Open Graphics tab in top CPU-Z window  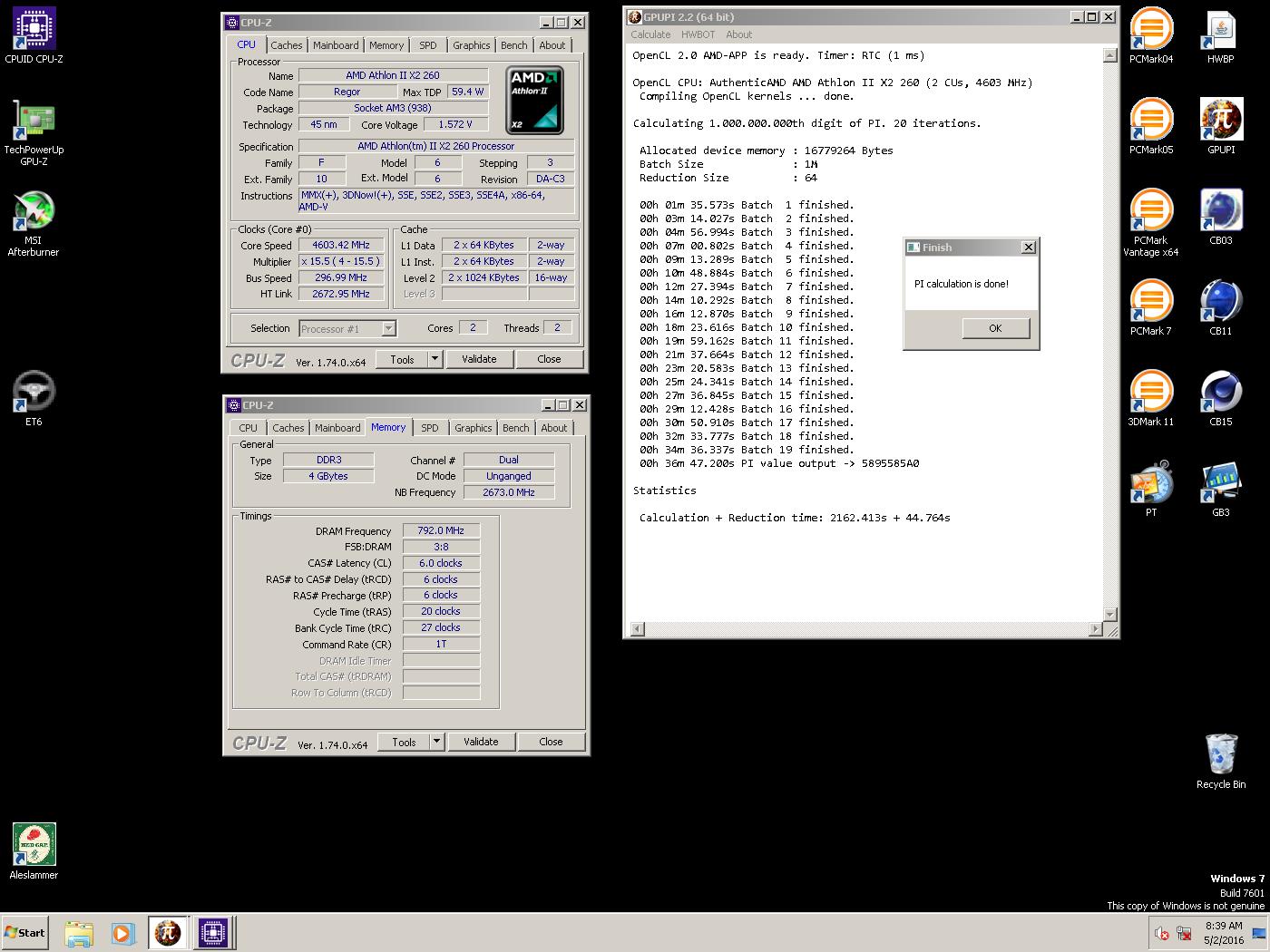(x=472, y=45)
